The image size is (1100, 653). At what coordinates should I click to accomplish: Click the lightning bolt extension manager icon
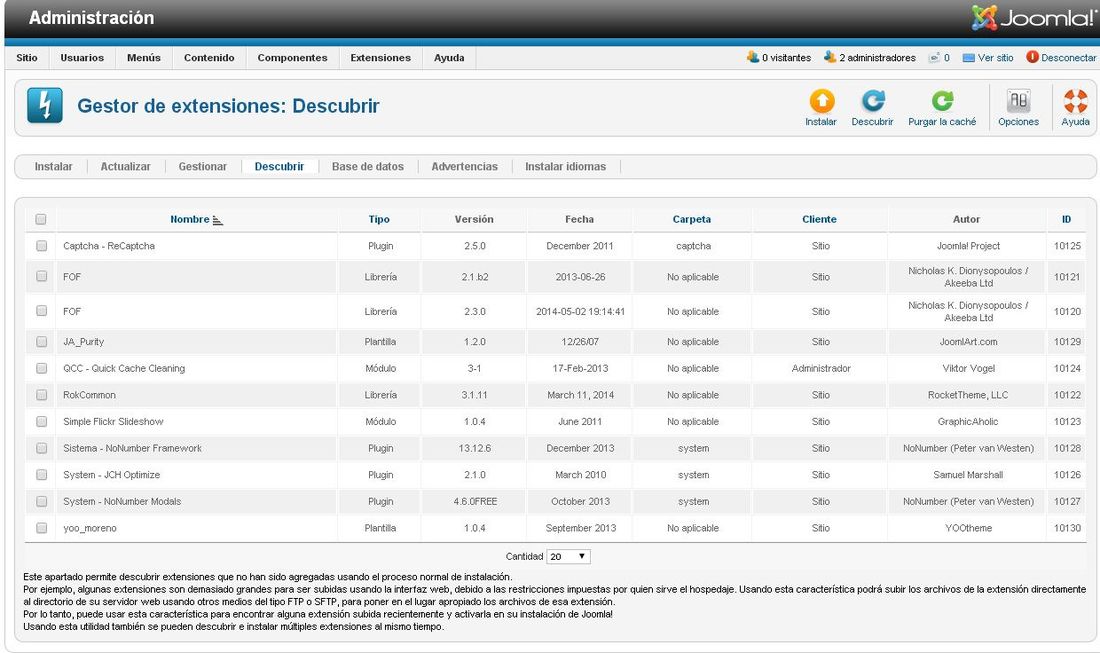(x=45, y=106)
